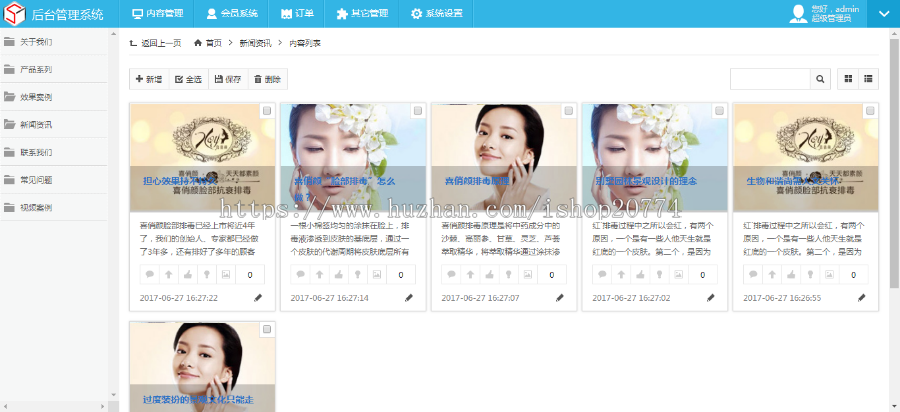This screenshot has height=412, width=900.
Task: Click the comment bubble icon on the 16:27:14 card
Action: [301, 275]
